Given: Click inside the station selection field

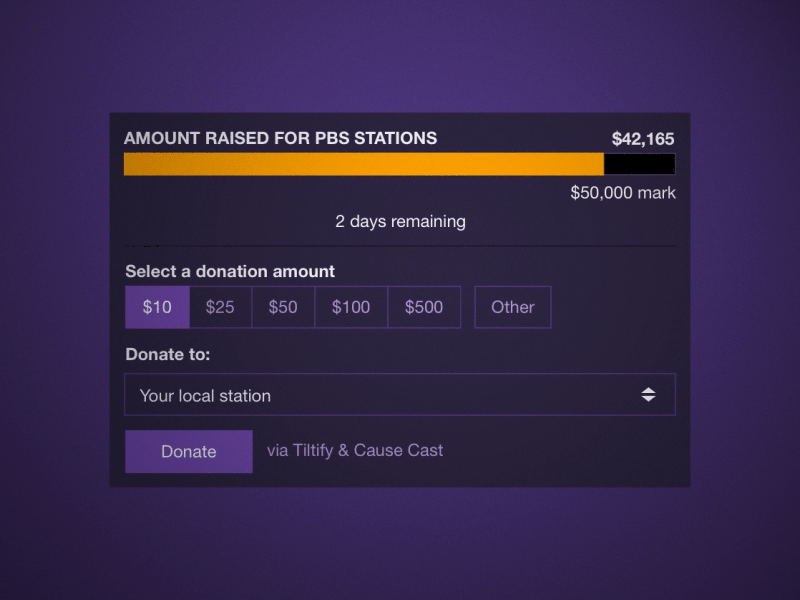Looking at the screenshot, I should [x=300, y=394].
